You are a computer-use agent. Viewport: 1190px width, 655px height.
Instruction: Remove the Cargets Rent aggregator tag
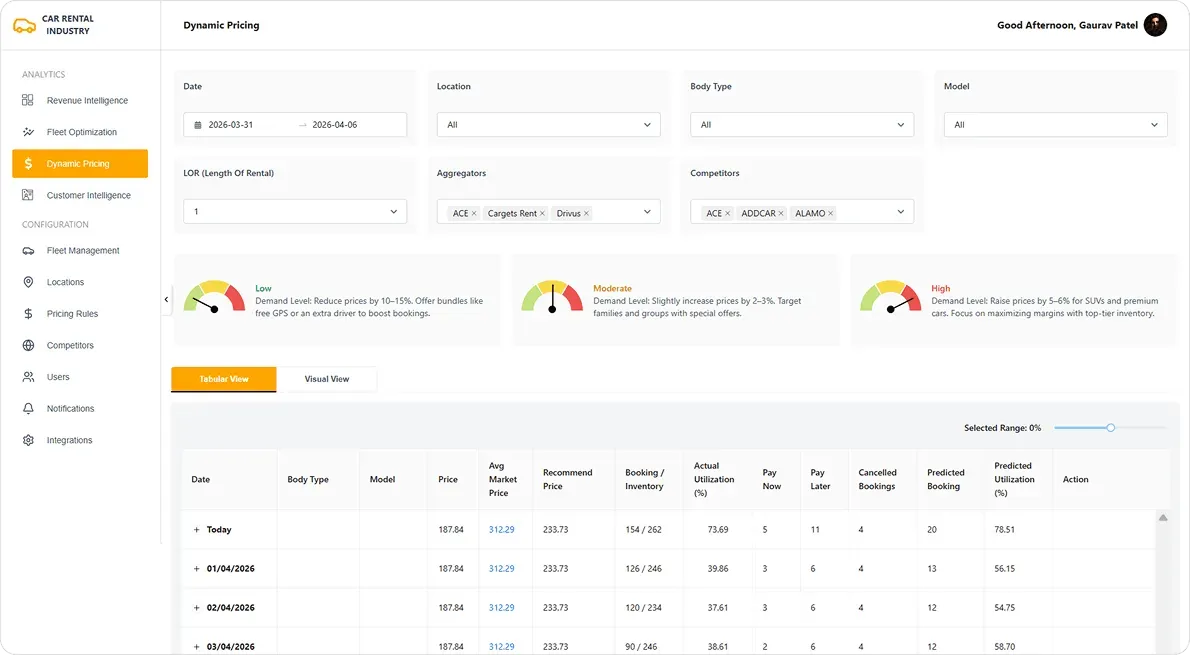click(543, 213)
